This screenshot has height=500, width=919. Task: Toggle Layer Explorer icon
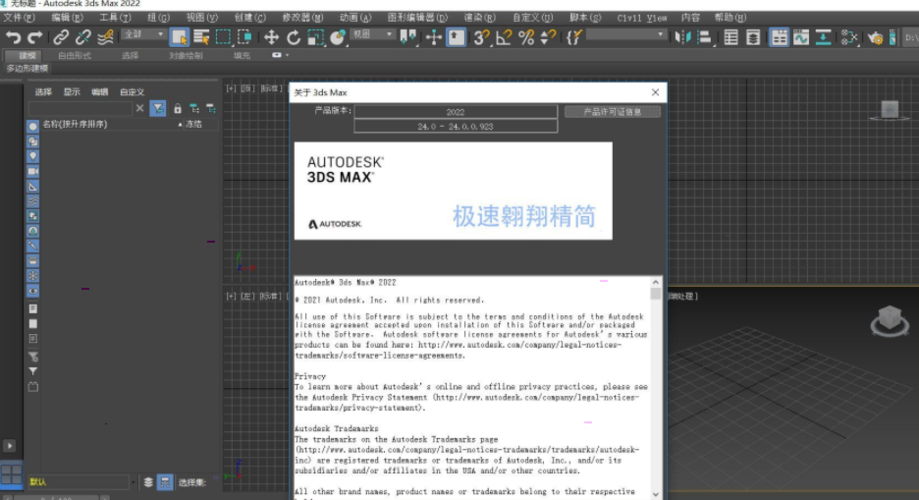pyautogui.click(x=753, y=38)
